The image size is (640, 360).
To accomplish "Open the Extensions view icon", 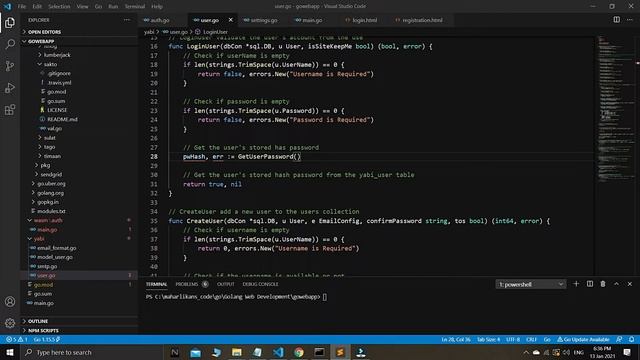I will tap(10, 109).
